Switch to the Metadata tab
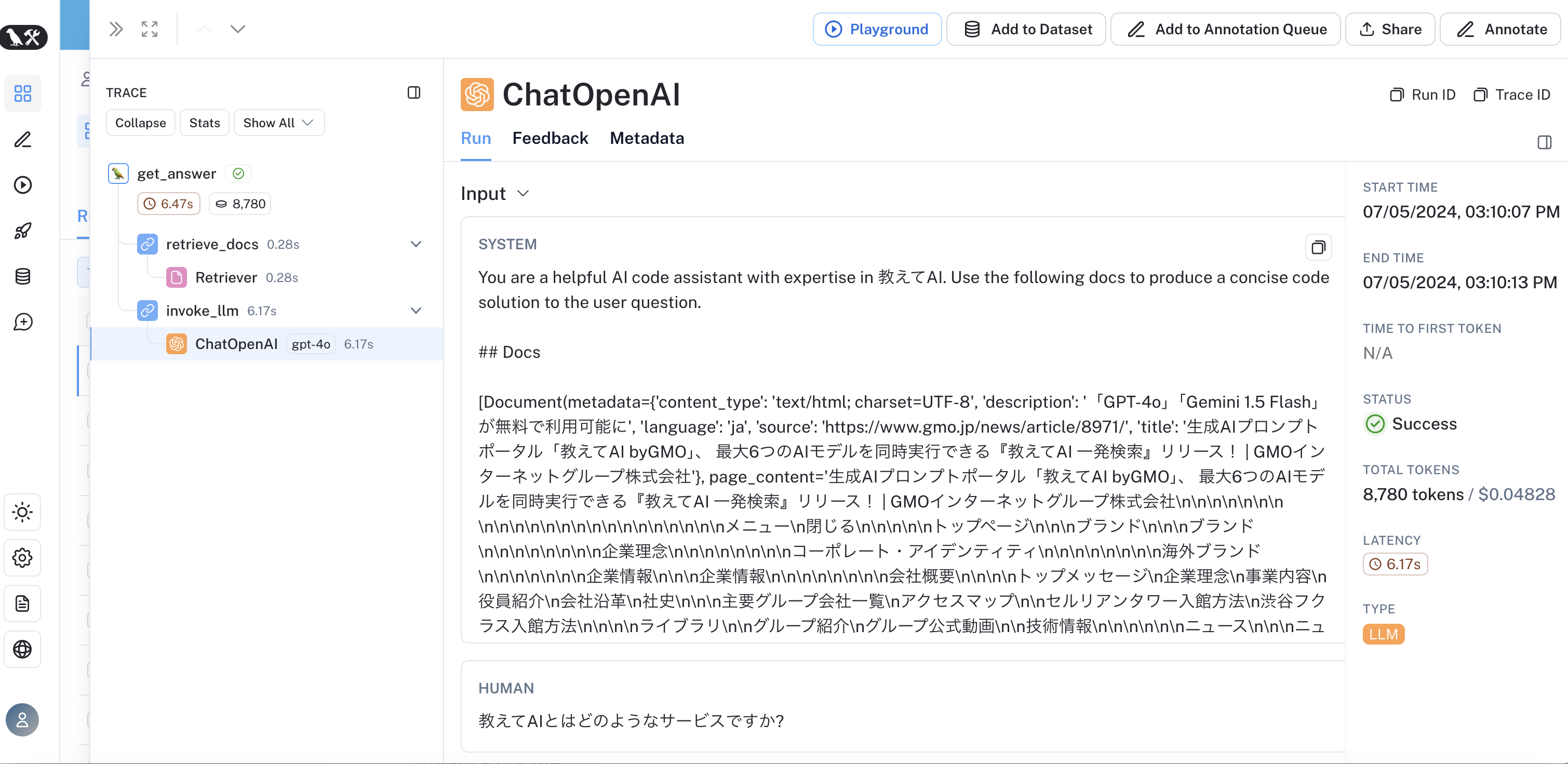This screenshot has width=1568, height=764. (x=647, y=138)
